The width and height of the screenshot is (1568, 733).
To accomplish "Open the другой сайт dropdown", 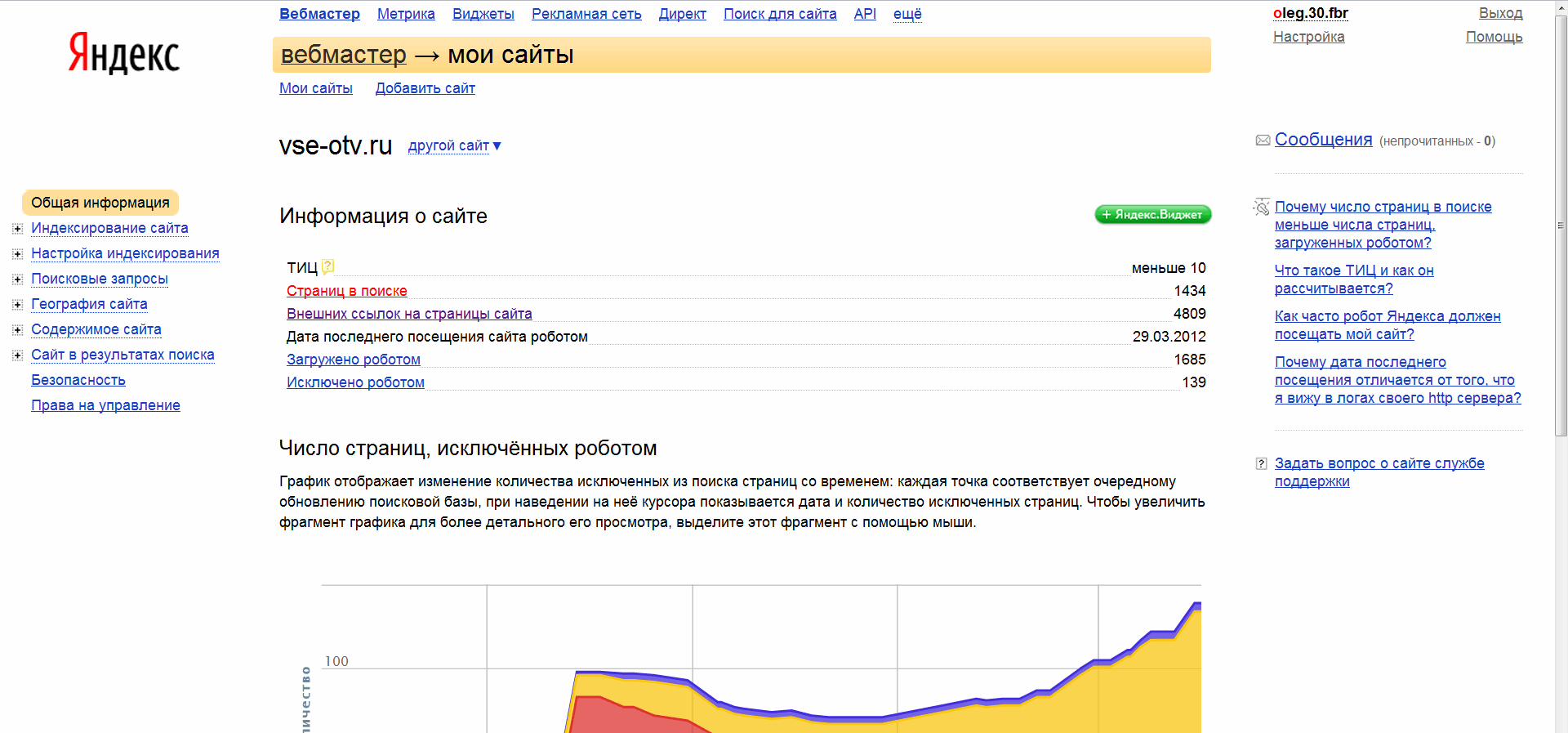I will (454, 145).
